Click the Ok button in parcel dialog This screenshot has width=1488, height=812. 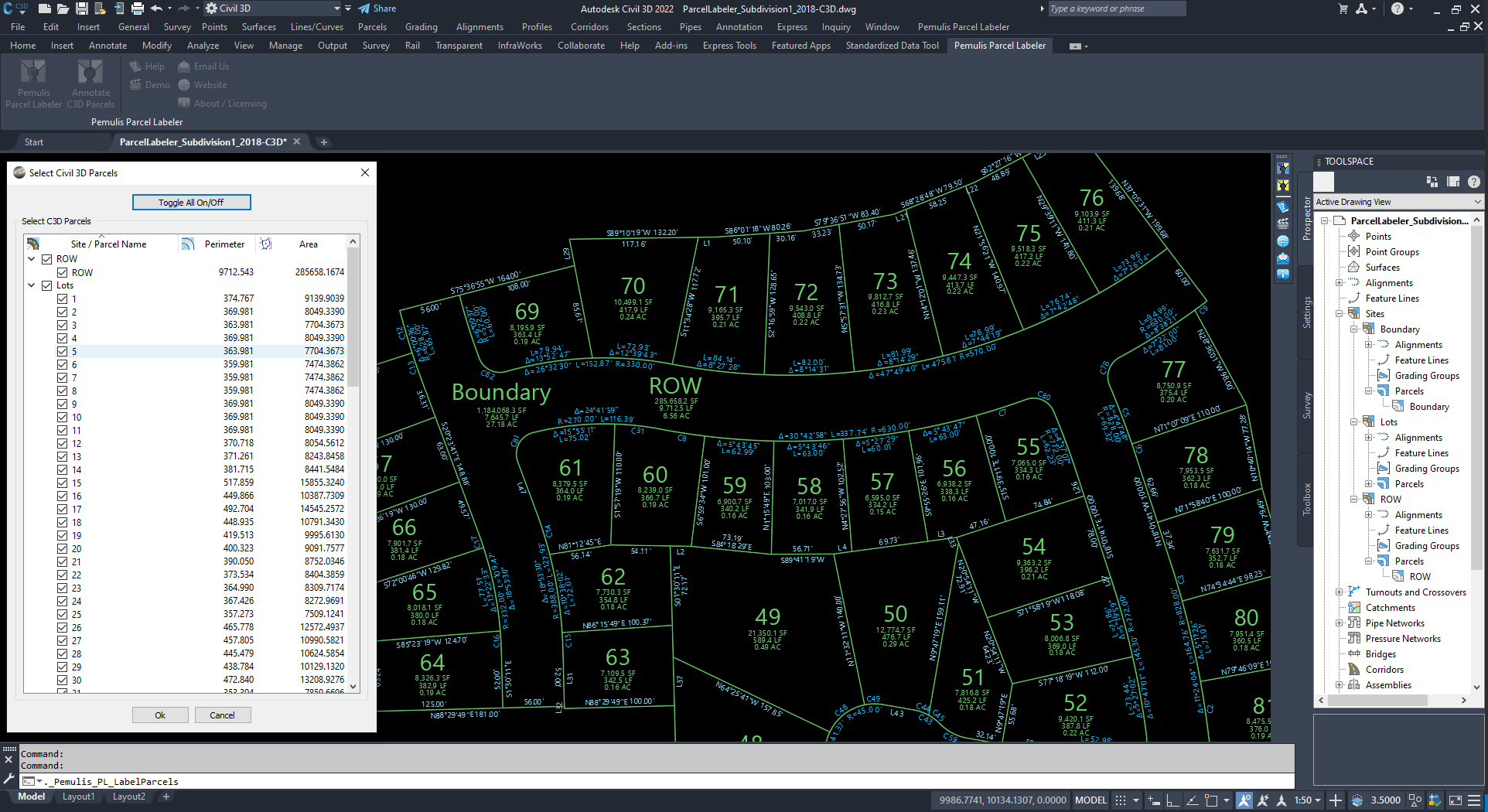(x=160, y=715)
